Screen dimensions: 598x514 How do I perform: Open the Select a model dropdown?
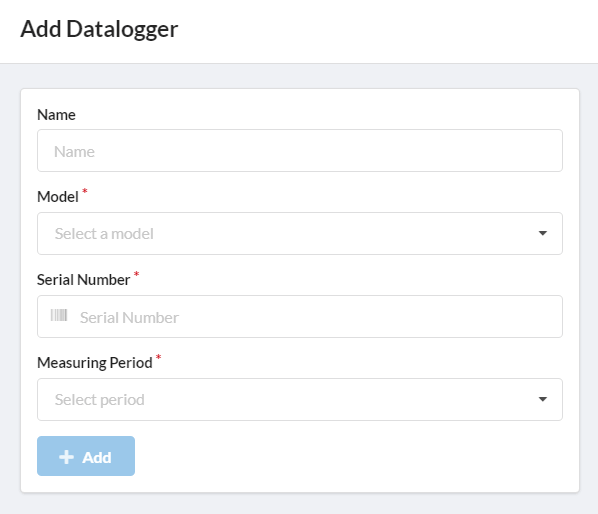[300, 233]
